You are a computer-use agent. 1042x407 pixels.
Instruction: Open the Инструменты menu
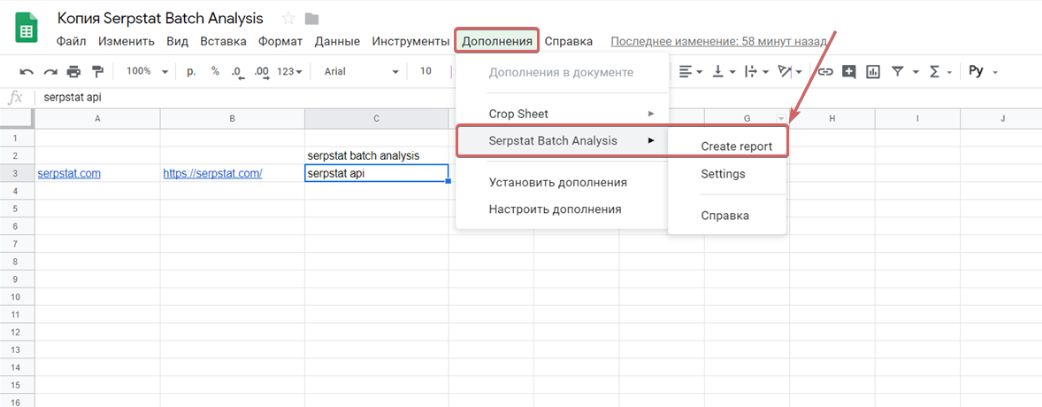(x=411, y=41)
